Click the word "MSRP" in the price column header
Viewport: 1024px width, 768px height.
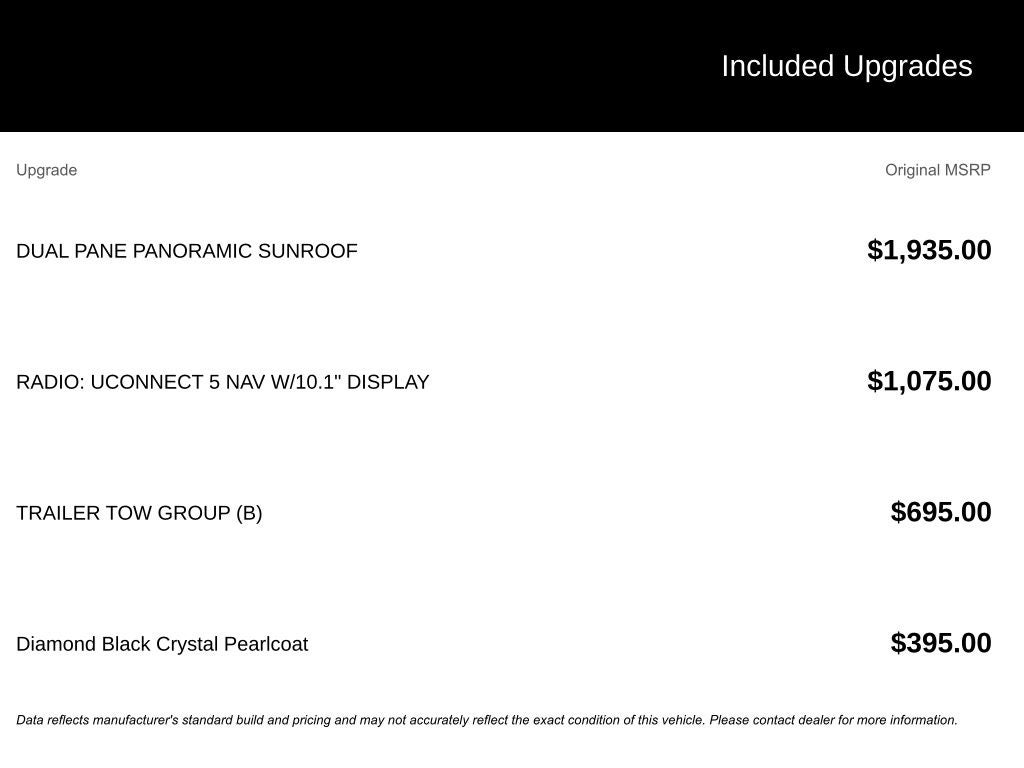point(967,170)
